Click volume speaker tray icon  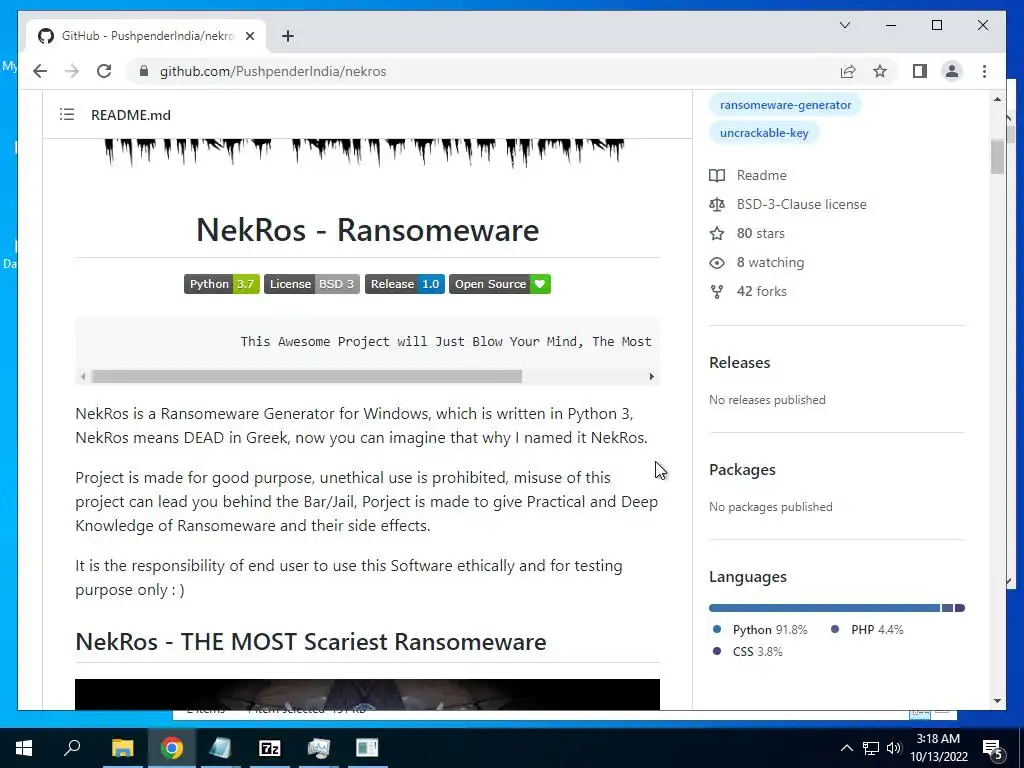(x=894, y=748)
